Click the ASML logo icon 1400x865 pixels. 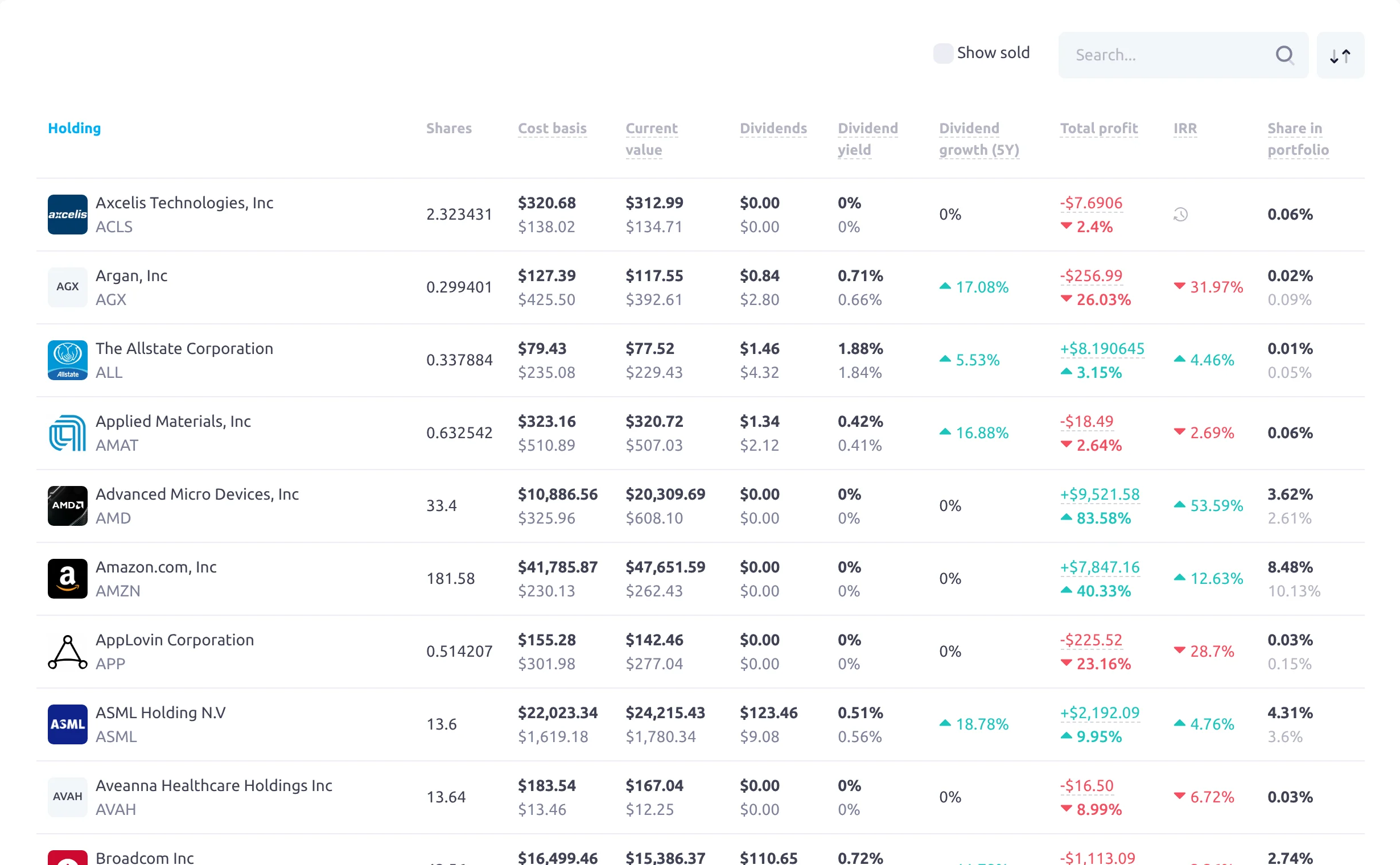coord(68,724)
